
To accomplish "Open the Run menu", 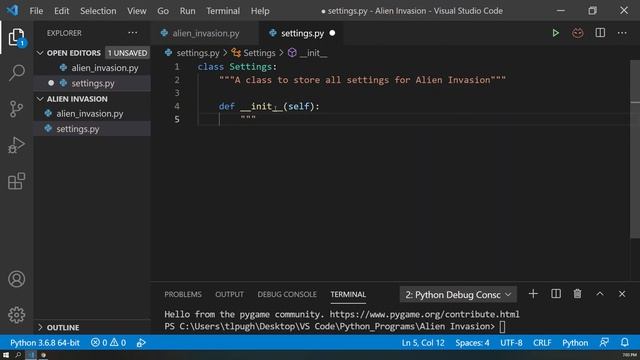I will coord(187,11).
